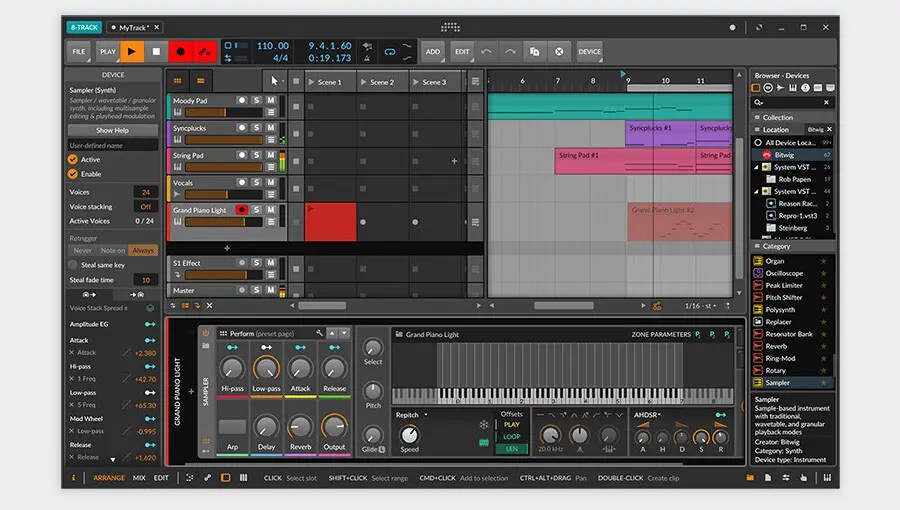This screenshot has height=510, width=900.
Task: Open the wrench settings in Perform page
Action: pyautogui.click(x=320, y=333)
